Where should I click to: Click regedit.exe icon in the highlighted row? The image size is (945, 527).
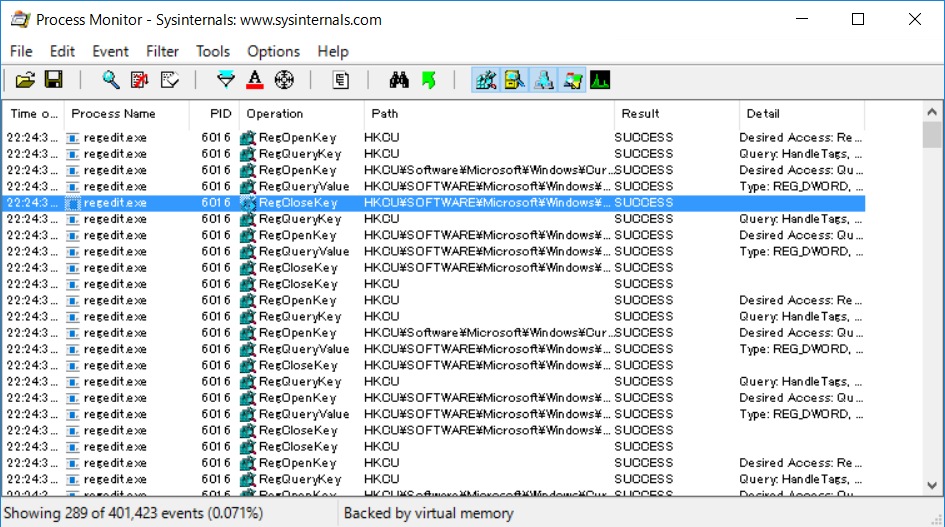click(x=72, y=203)
